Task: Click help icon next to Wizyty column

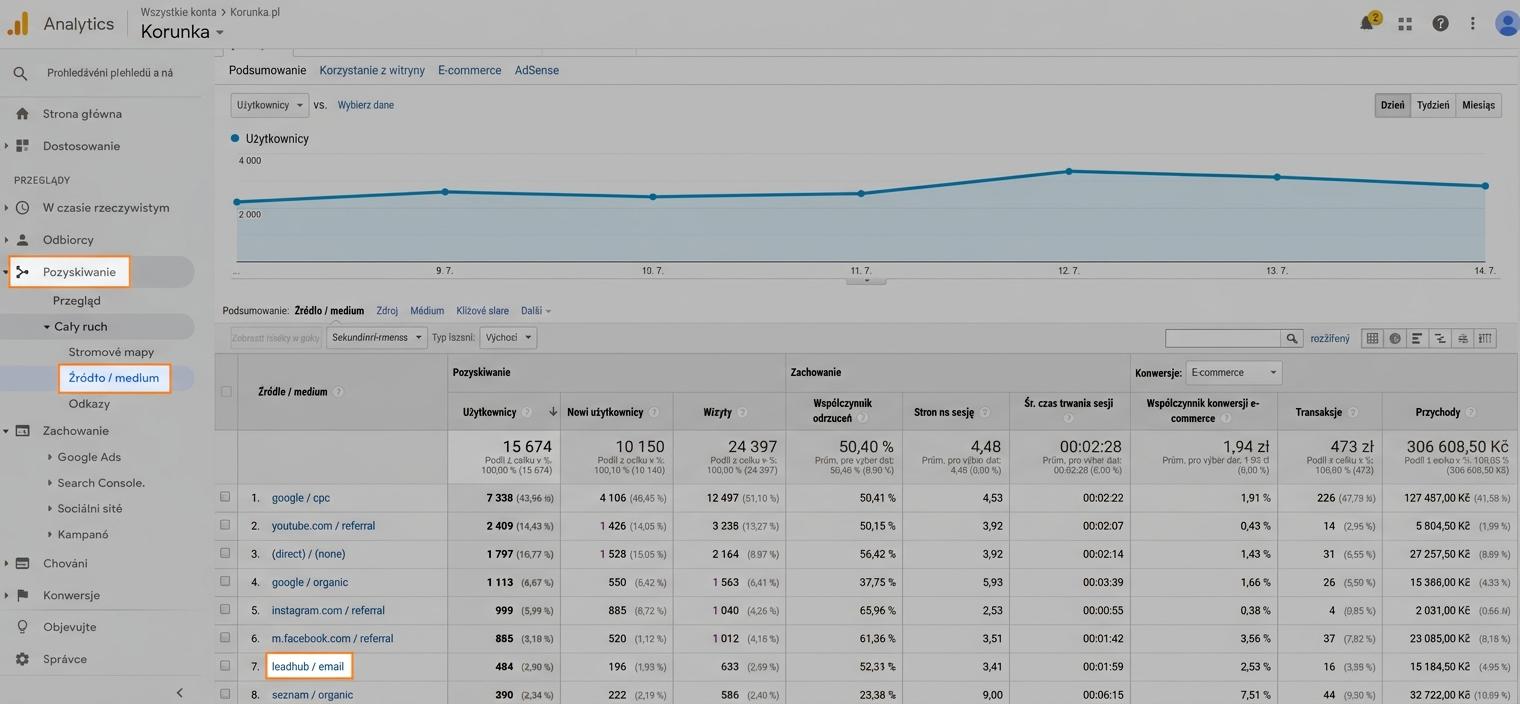Action: click(741, 412)
